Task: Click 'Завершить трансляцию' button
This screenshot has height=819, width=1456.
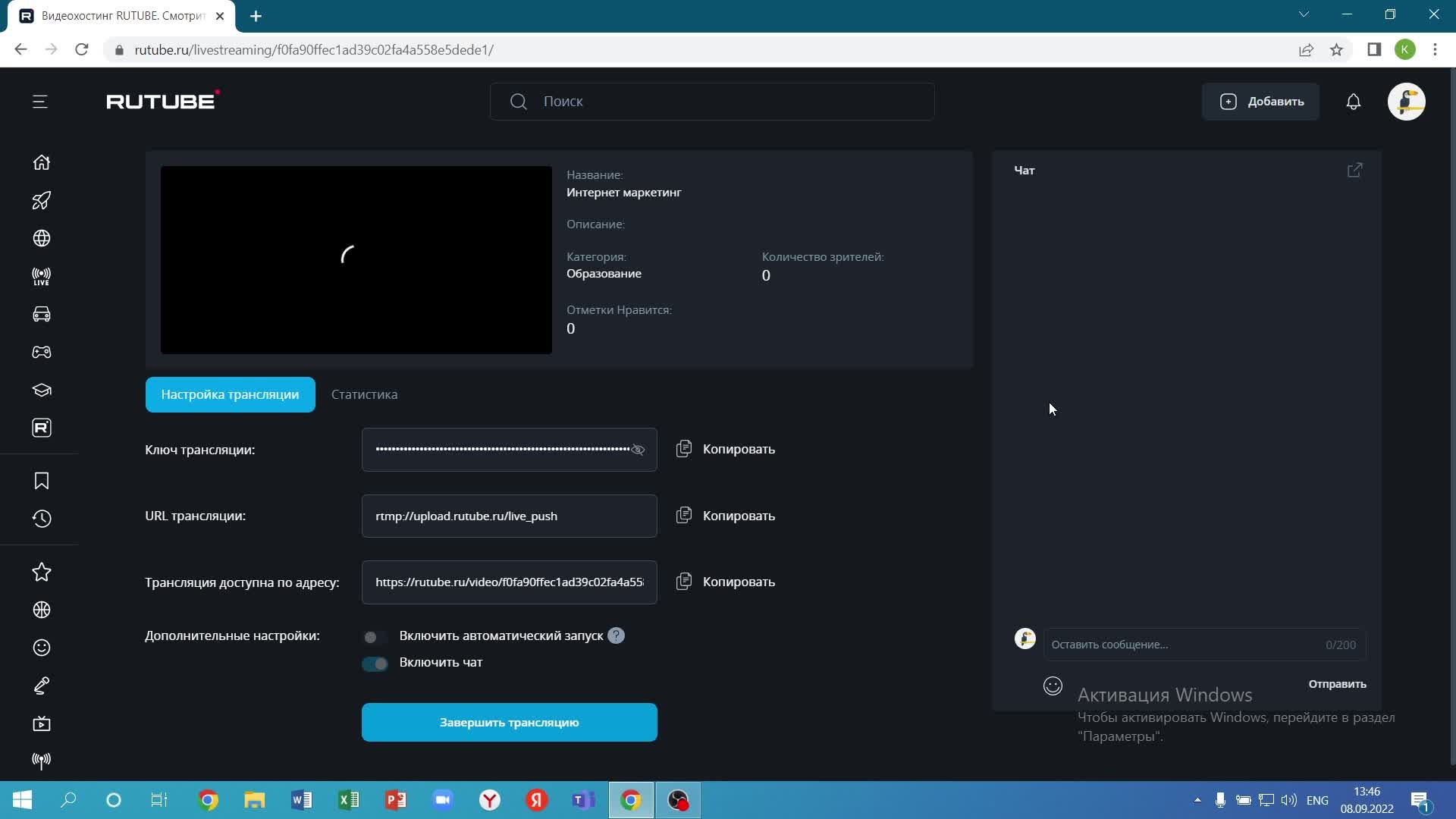Action: coord(509,722)
